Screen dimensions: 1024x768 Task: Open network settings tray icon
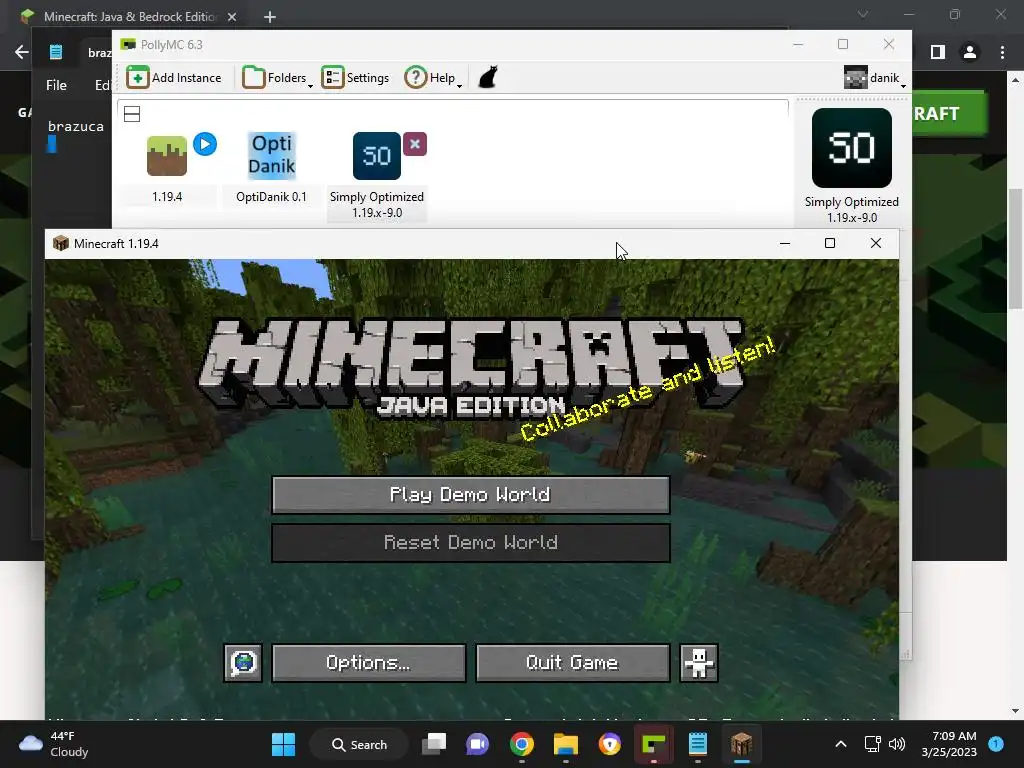(x=872, y=744)
